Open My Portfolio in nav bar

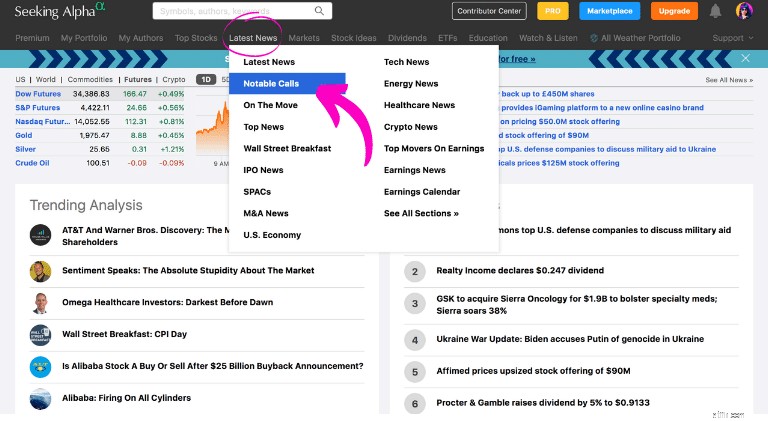pos(84,38)
